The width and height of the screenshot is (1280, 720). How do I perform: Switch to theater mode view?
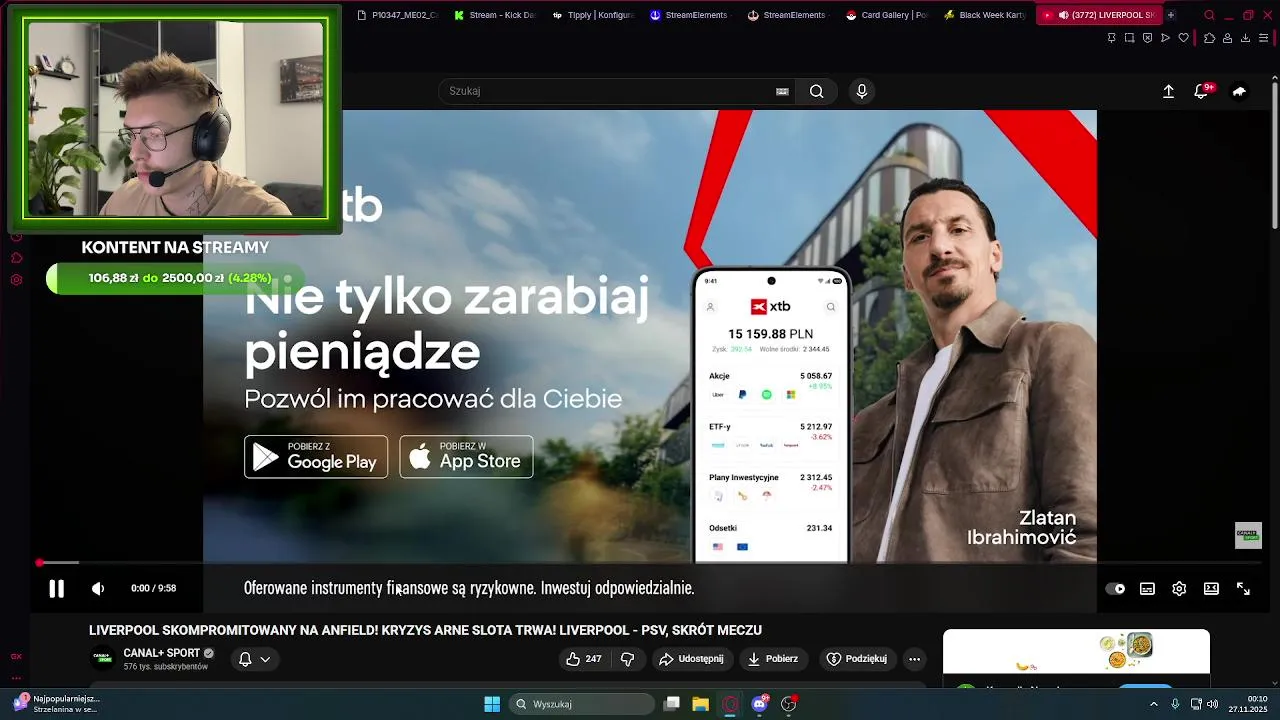click(x=1211, y=589)
